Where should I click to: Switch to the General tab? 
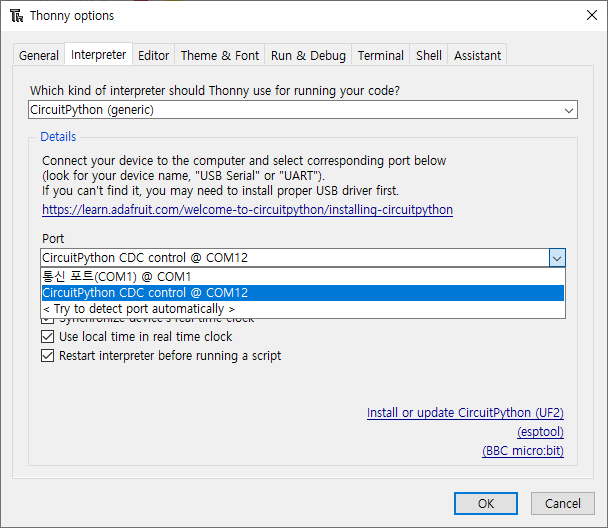tap(39, 55)
